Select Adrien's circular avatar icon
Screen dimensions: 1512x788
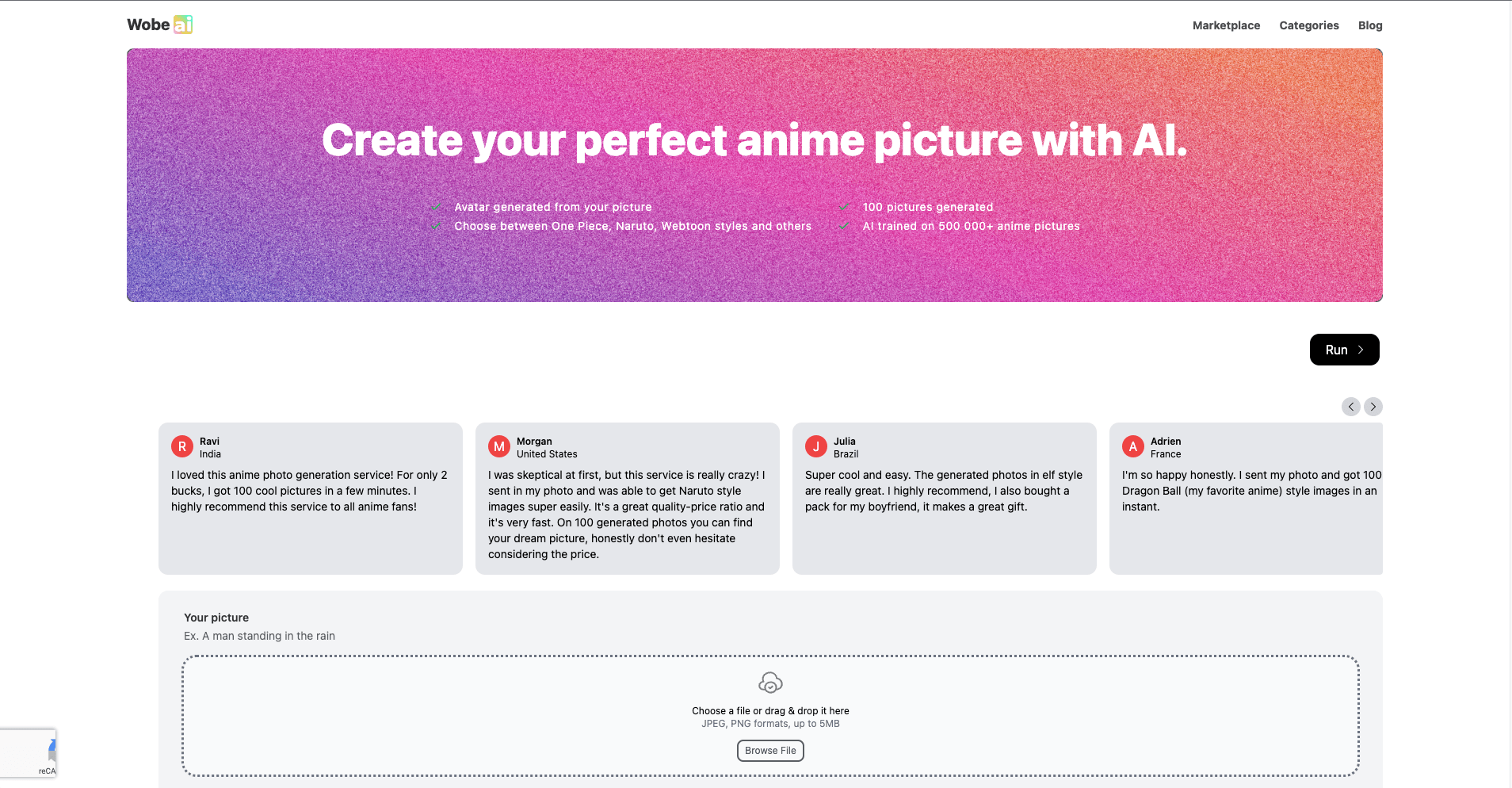pyautogui.click(x=1132, y=446)
